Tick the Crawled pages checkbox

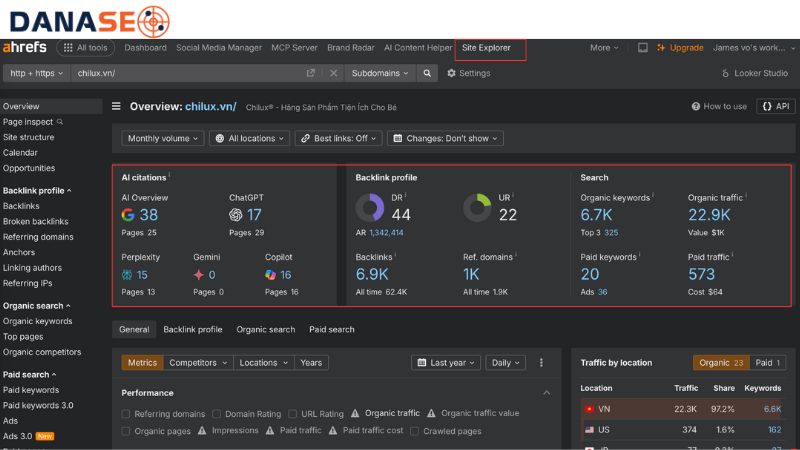(x=415, y=431)
